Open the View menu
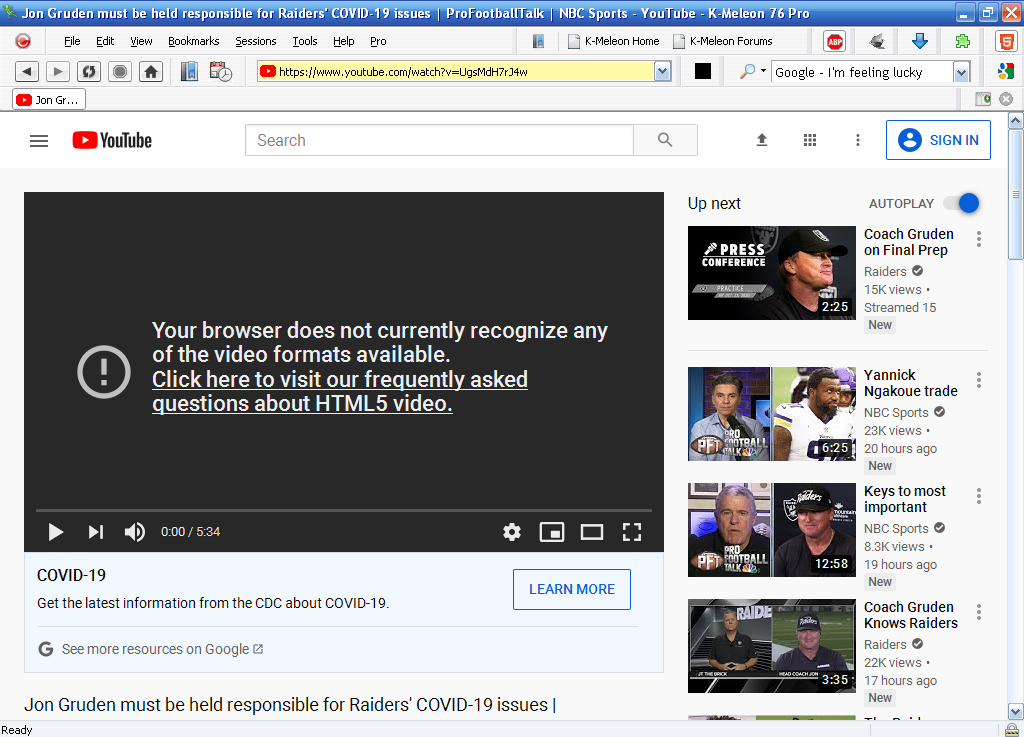Image resolution: width=1024 pixels, height=737 pixels. [x=141, y=41]
